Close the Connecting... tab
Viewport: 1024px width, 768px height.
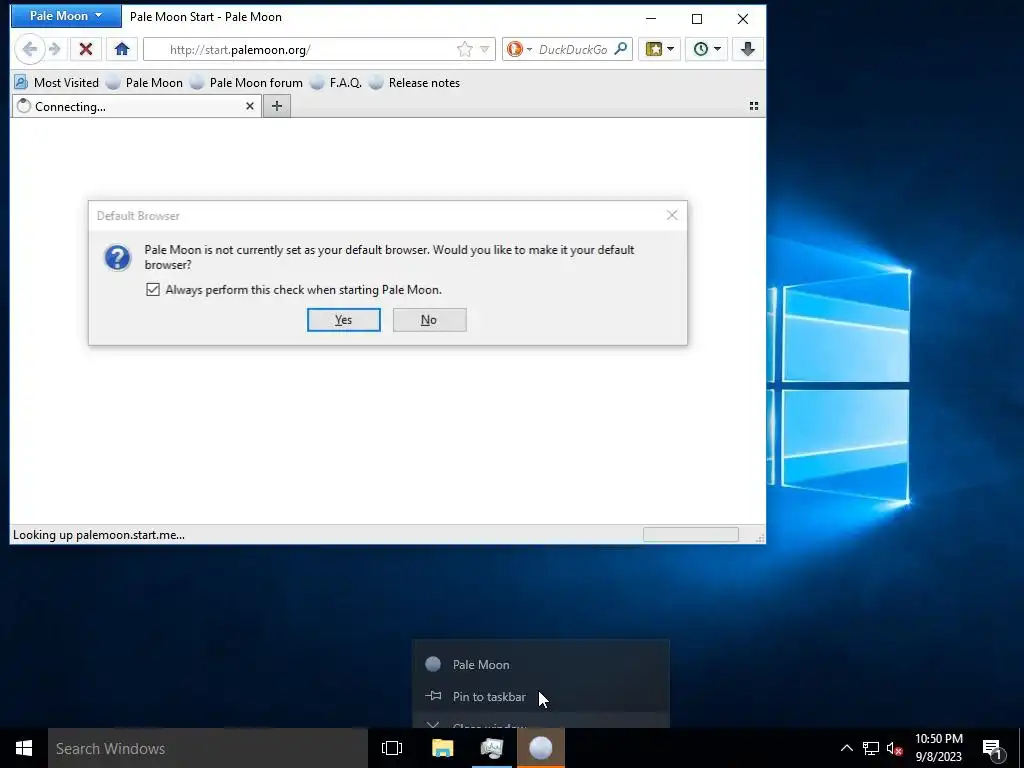tap(249, 106)
